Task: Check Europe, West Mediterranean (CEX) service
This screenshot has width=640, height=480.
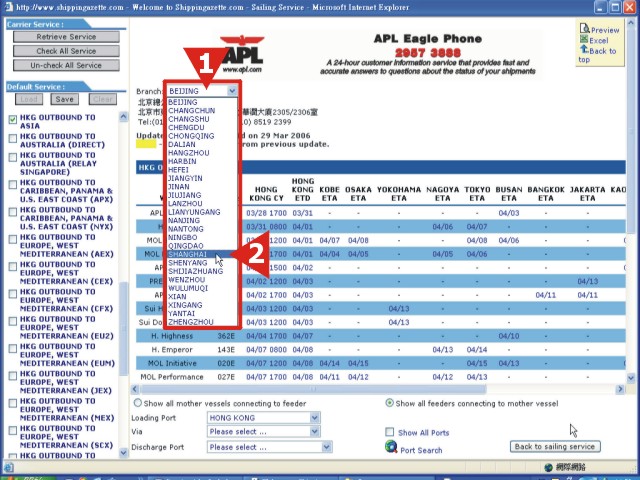Action: point(13,267)
